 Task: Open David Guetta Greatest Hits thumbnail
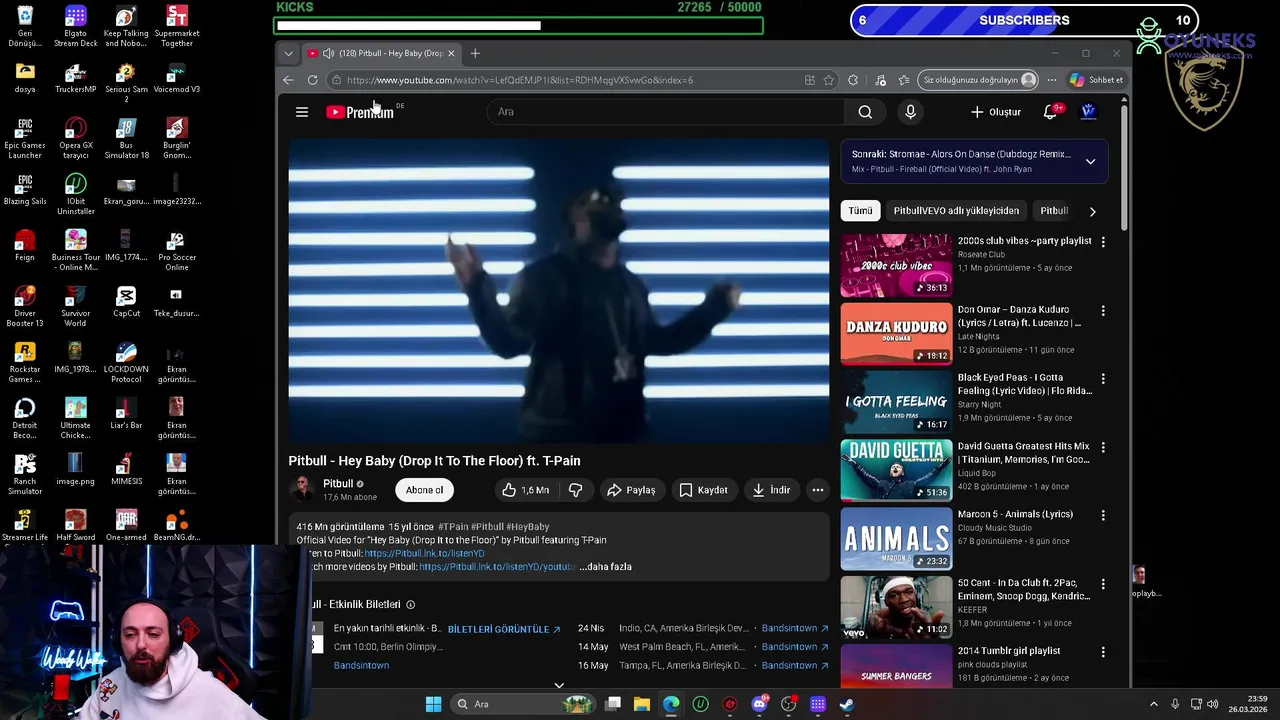[x=896, y=470]
